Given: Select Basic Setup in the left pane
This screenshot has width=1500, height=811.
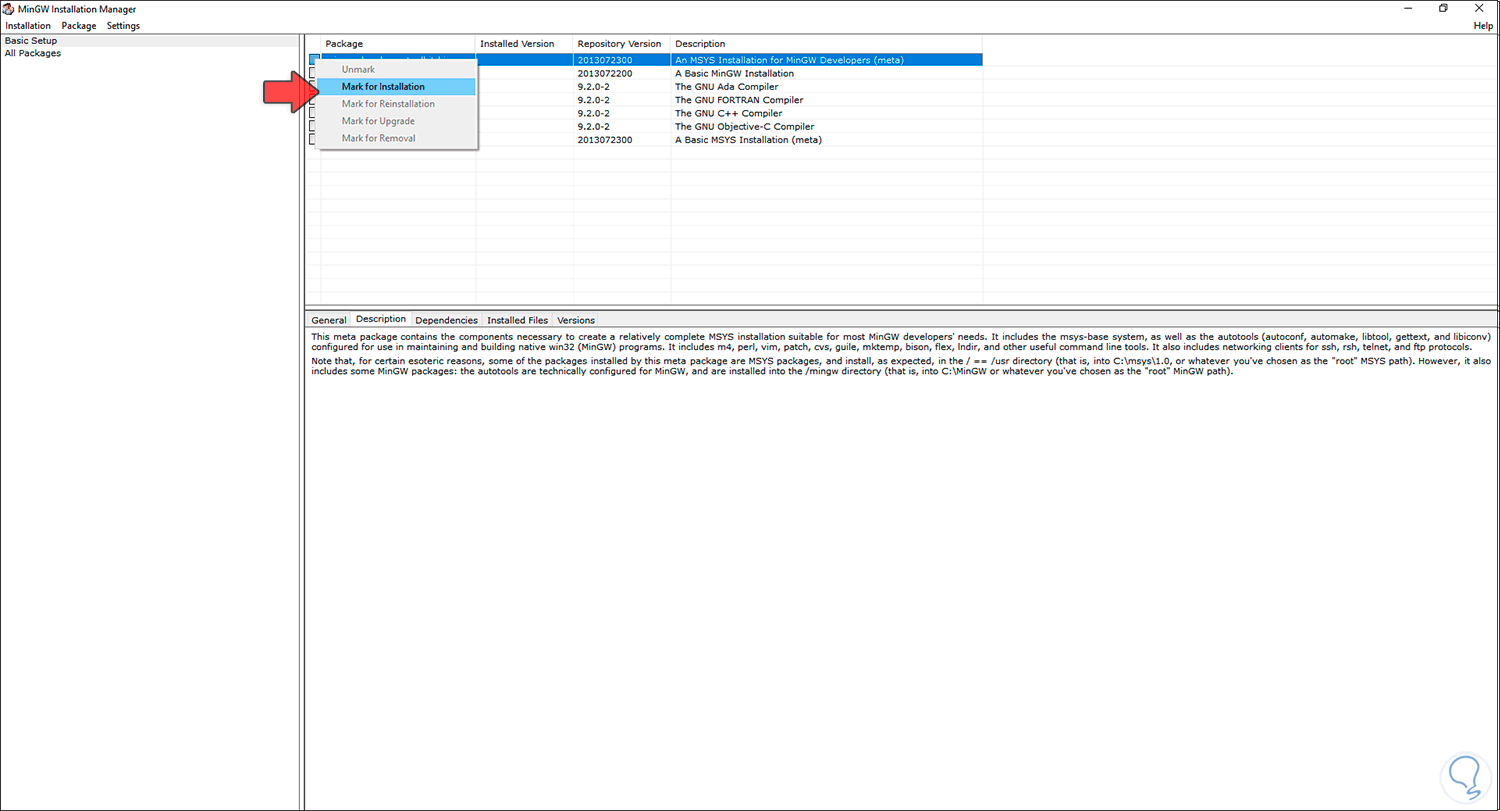Looking at the screenshot, I should point(31,41).
